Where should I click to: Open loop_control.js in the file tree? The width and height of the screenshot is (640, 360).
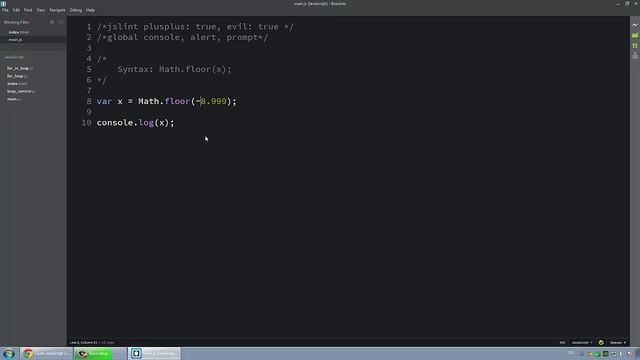pos(21,91)
